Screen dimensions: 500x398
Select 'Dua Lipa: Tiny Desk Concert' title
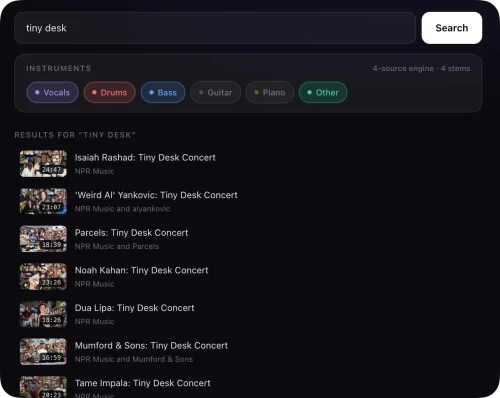134,308
